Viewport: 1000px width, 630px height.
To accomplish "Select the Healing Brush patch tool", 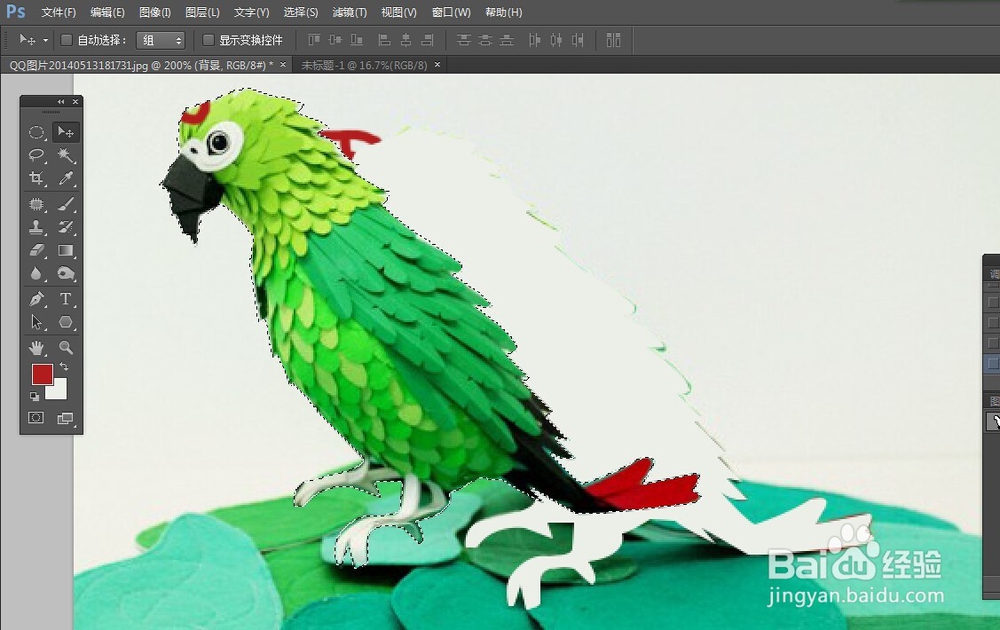I will [x=36, y=204].
